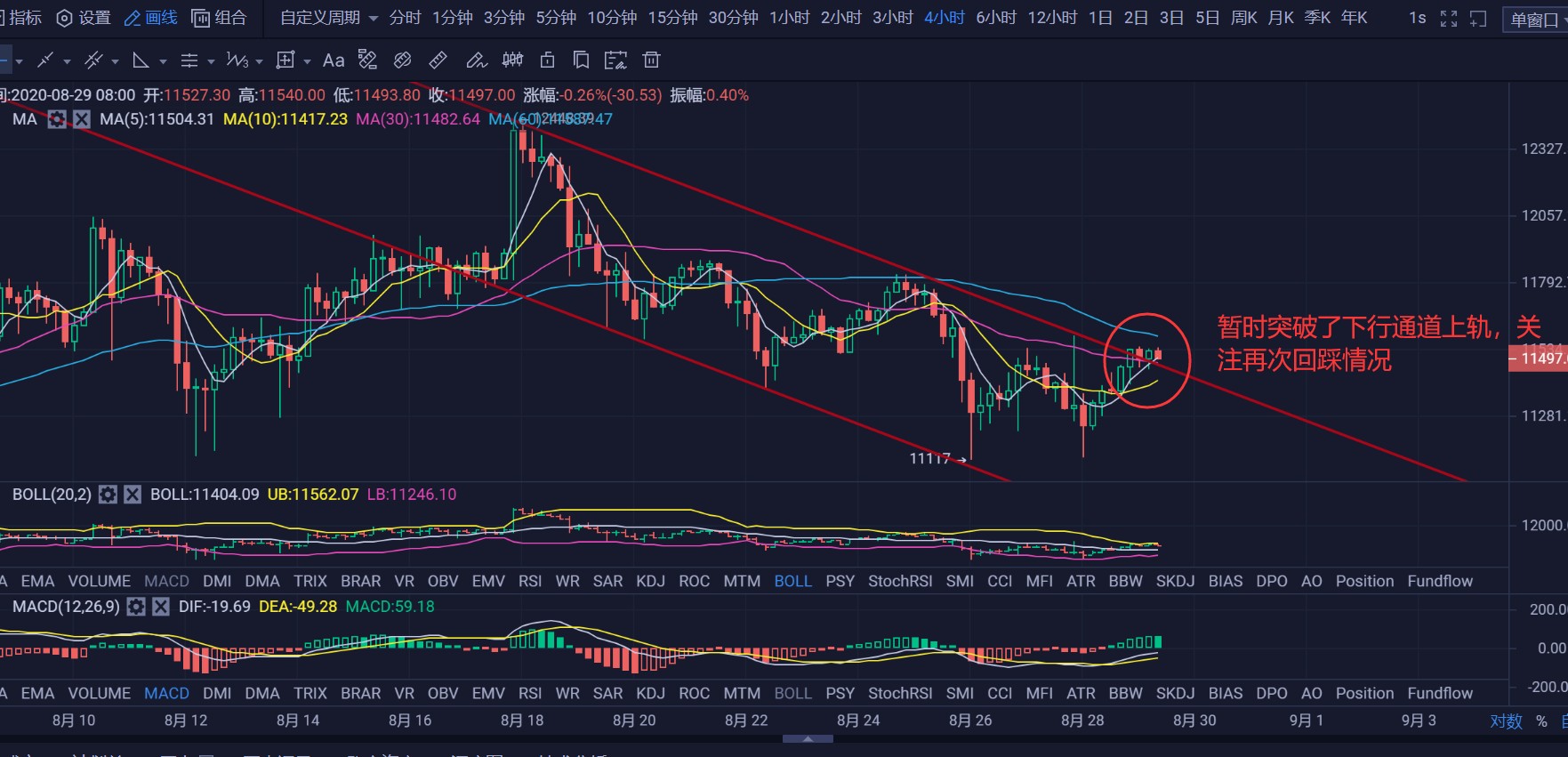Image resolution: width=1568 pixels, height=757 pixels.
Task: Select the ruler measurement tool
Action: (x=438, y=60)
